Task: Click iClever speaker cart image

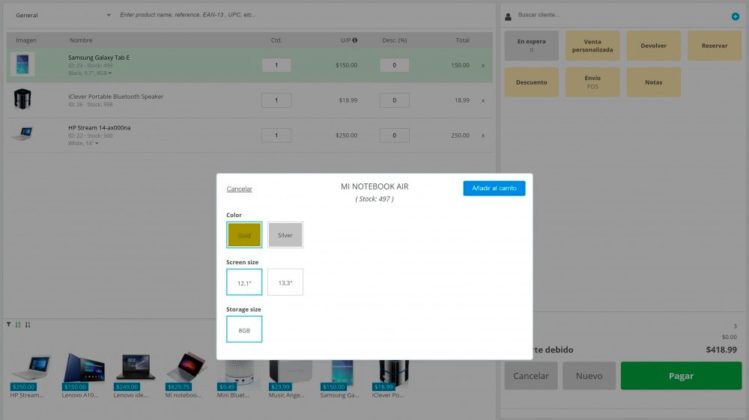Action: 22,99
